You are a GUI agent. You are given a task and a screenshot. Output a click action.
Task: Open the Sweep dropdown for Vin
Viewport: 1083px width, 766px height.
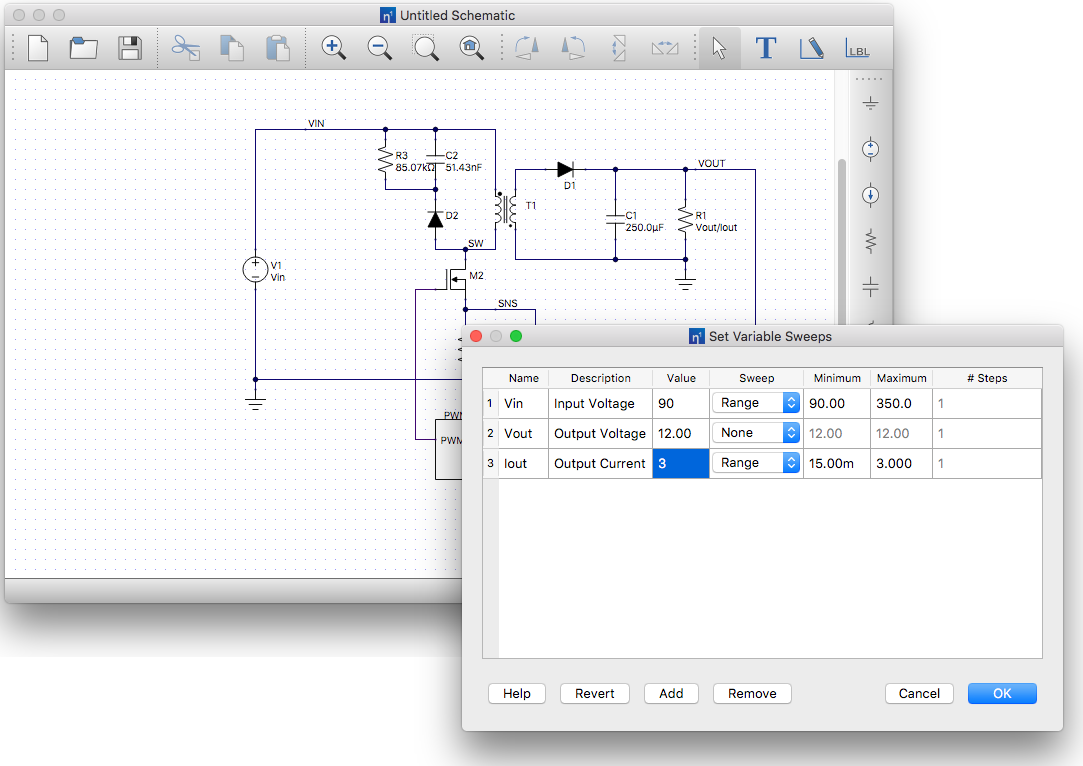[756, 403]
